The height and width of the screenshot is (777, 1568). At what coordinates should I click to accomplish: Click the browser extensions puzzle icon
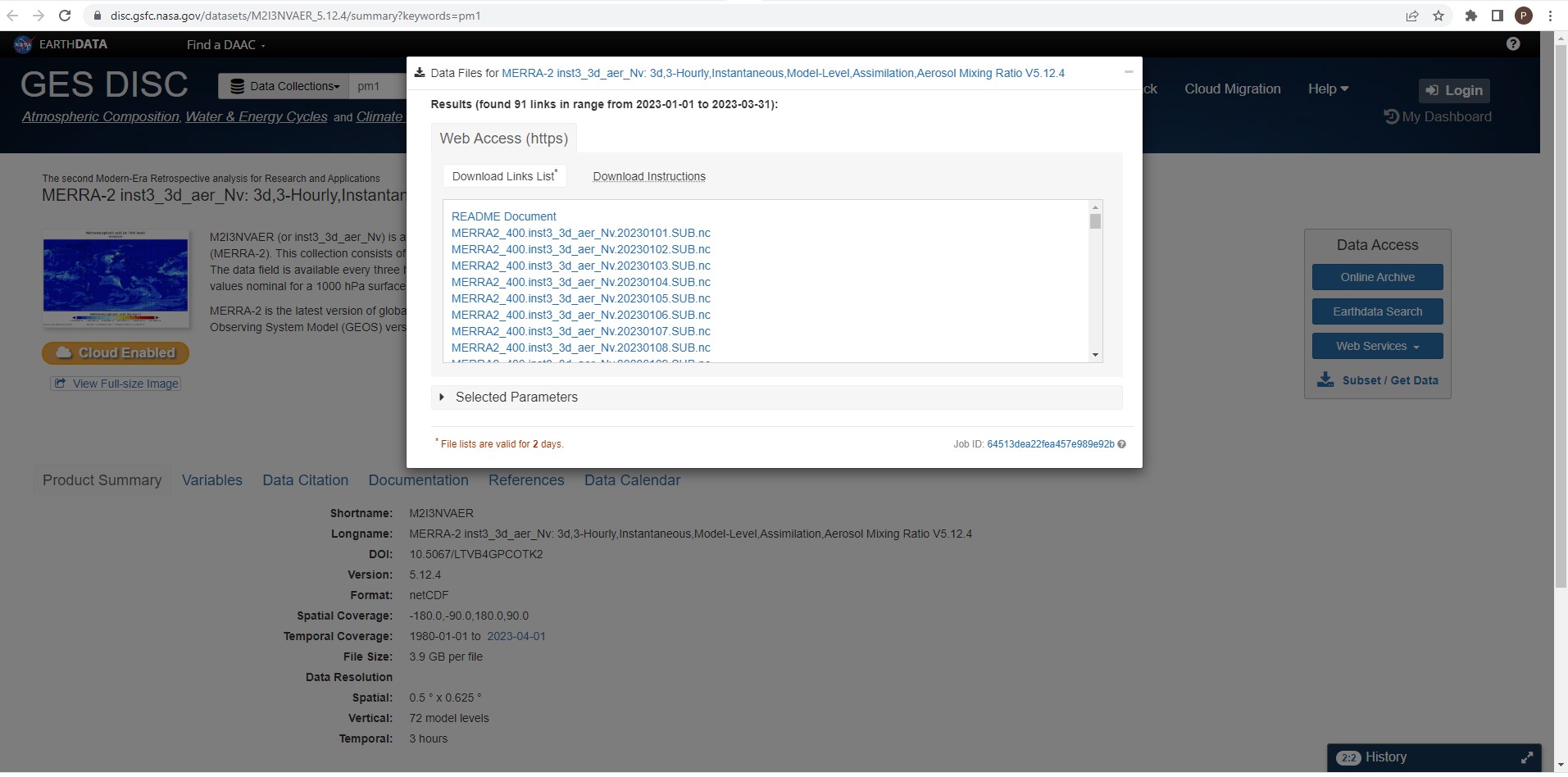coord(1471,15)
